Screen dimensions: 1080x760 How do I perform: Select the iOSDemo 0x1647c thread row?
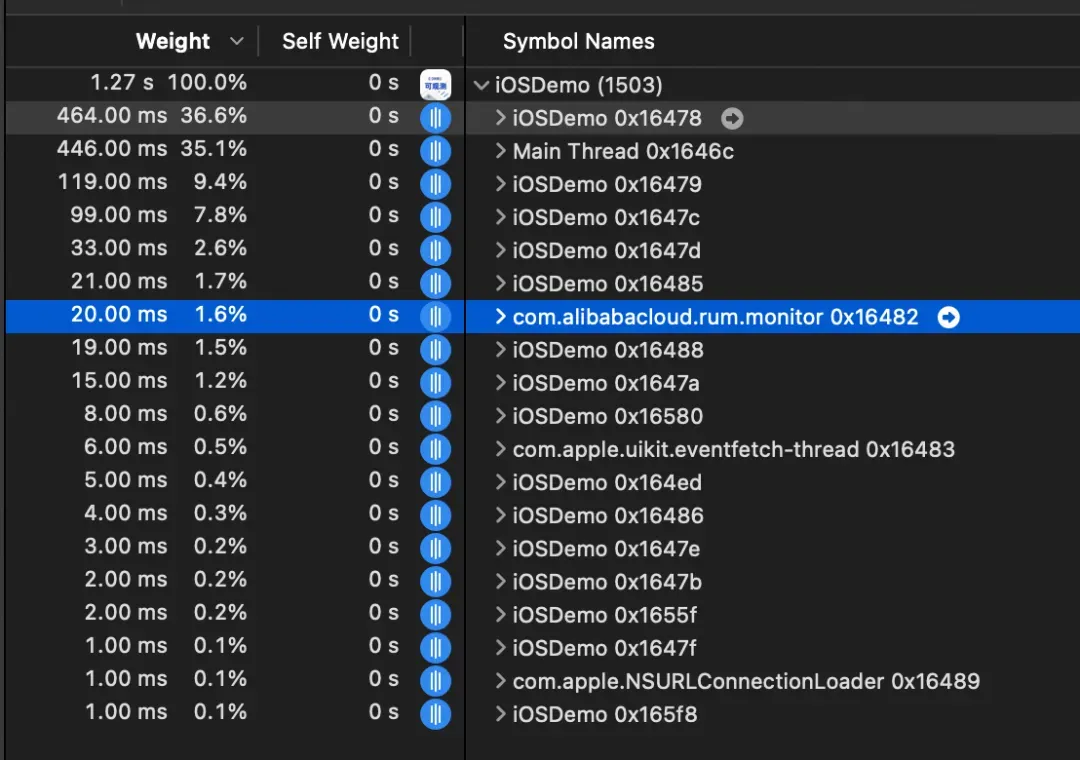pos(606,217)
